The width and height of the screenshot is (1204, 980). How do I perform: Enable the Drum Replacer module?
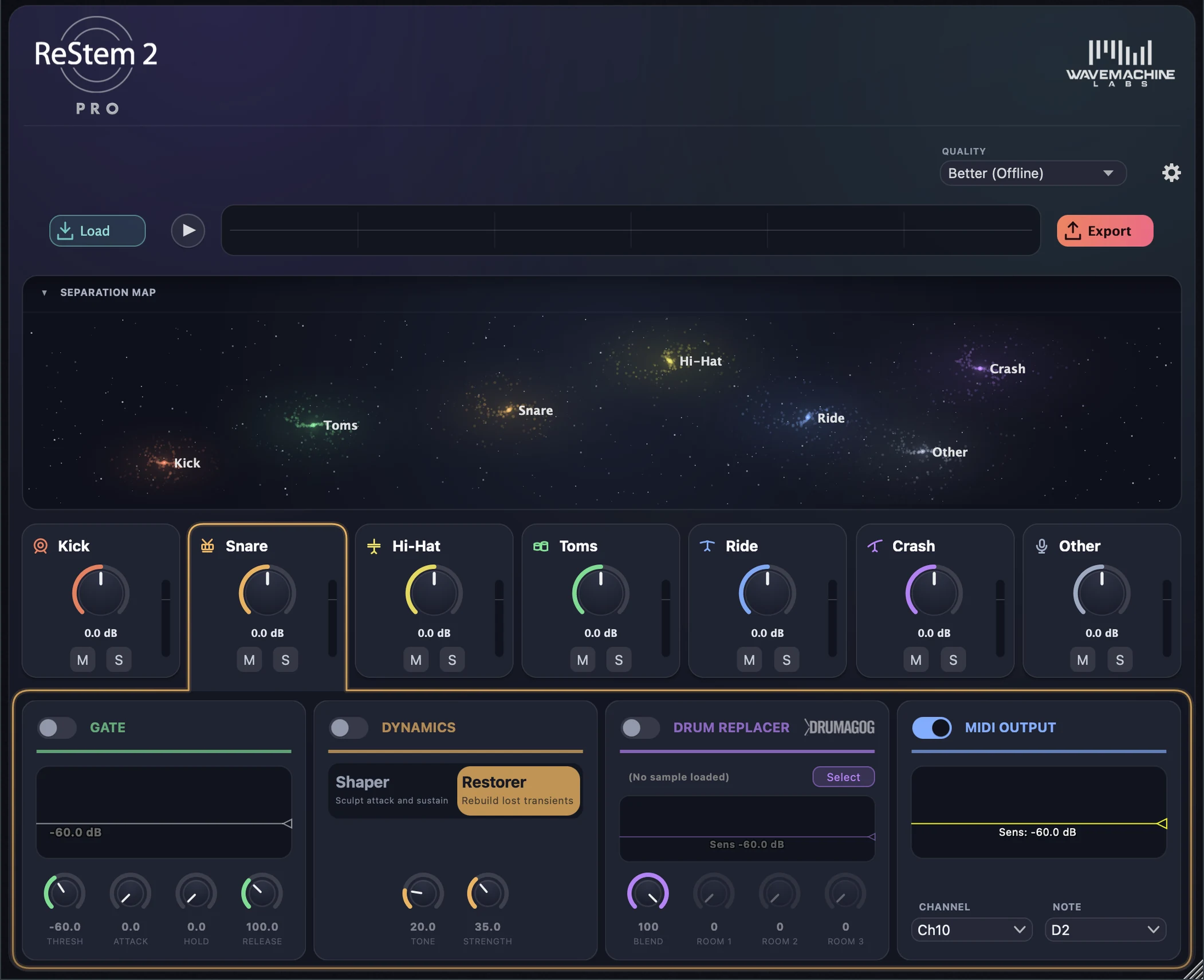(640, 727)
